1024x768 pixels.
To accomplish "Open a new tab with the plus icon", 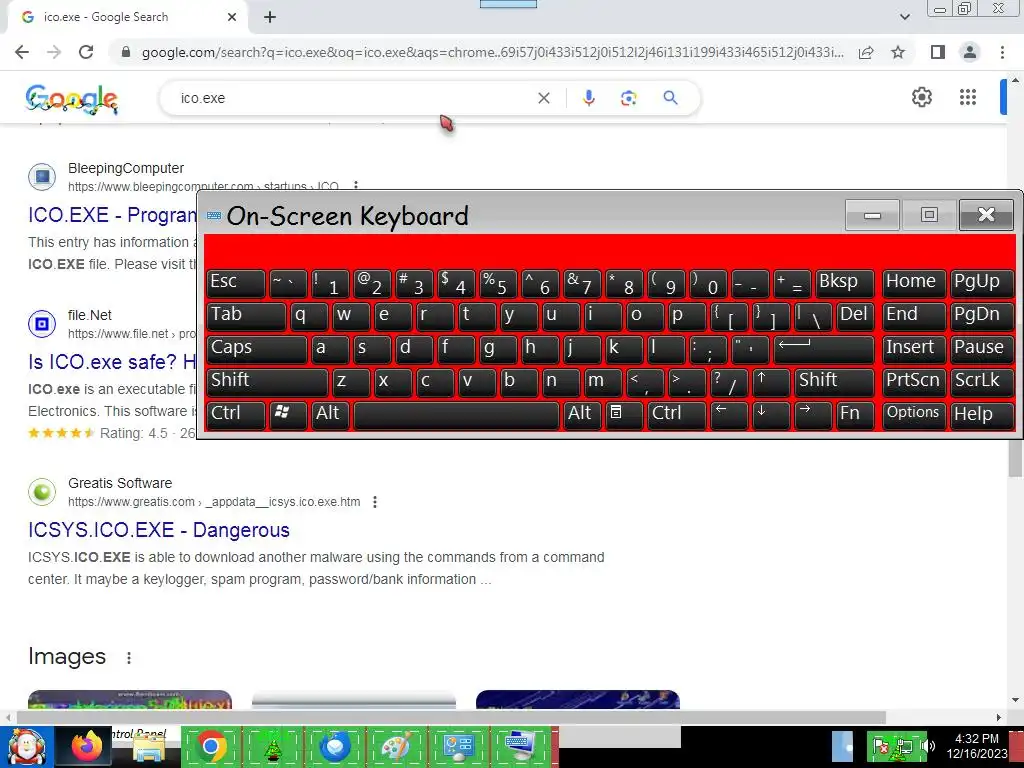I will [270, 17].
